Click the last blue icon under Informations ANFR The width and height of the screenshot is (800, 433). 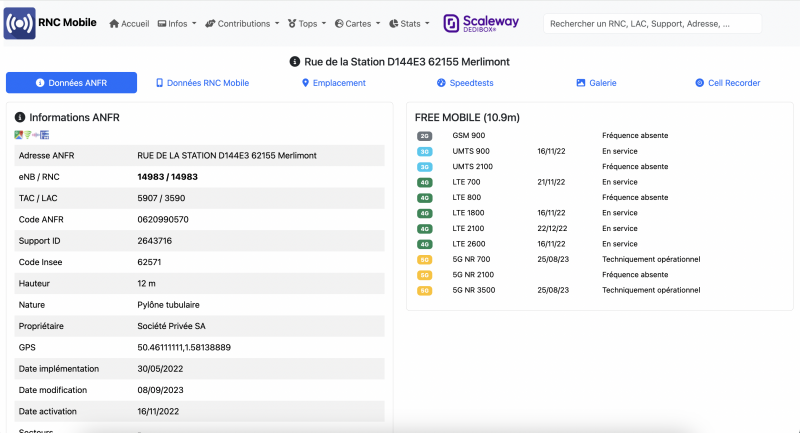tap(44, 135)
